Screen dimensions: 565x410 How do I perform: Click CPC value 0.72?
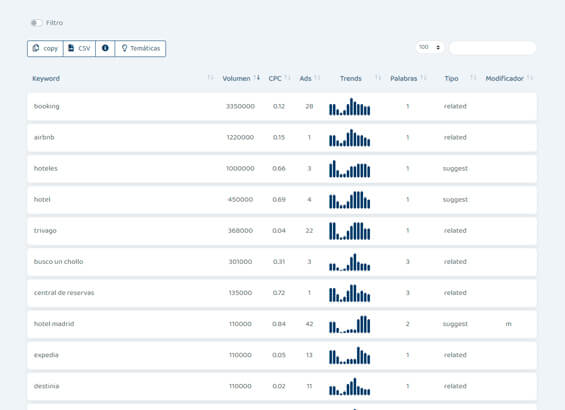[279, 293]
